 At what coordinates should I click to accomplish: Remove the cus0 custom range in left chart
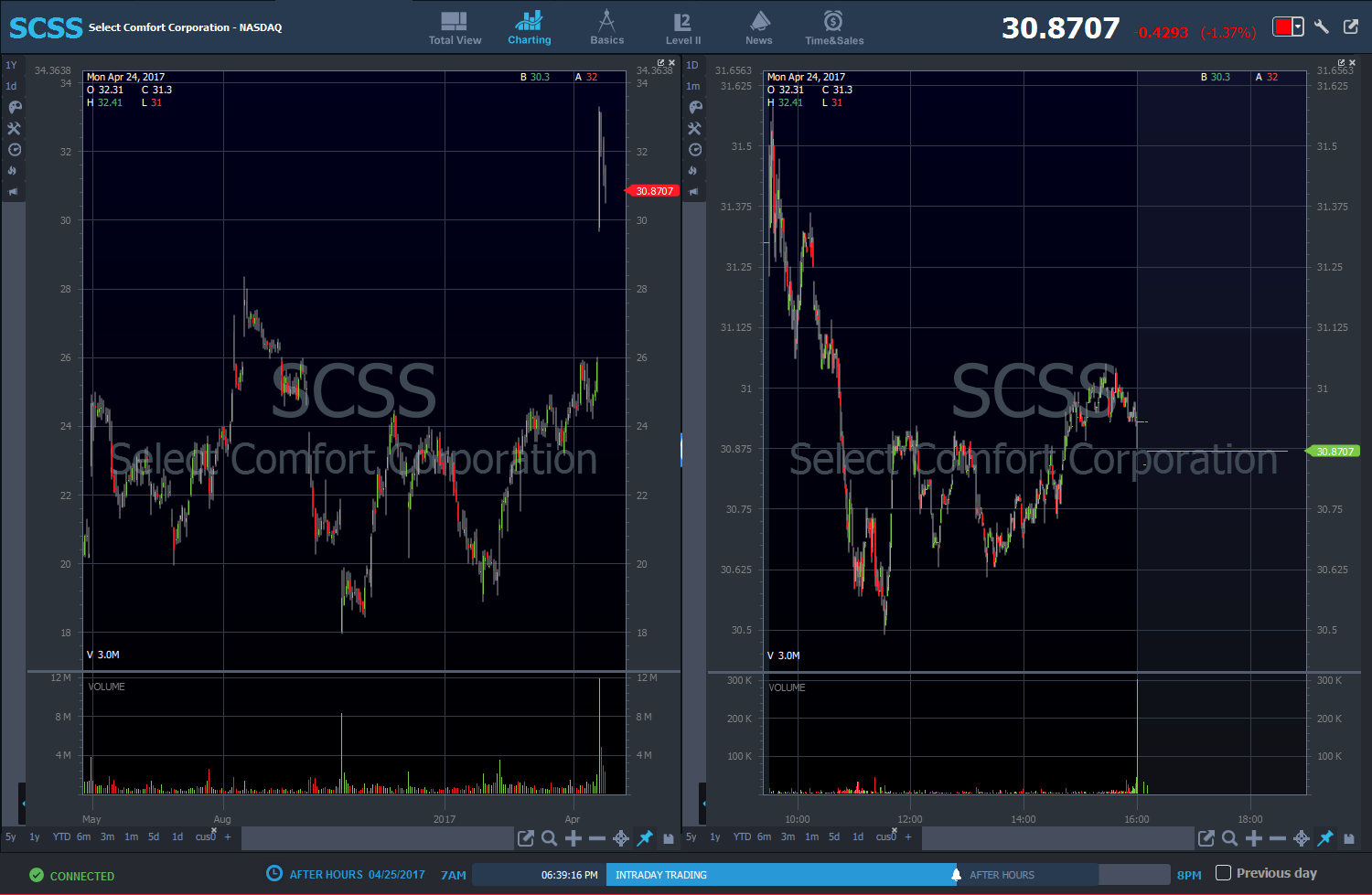pyautogui.click(x=214, y=830)
